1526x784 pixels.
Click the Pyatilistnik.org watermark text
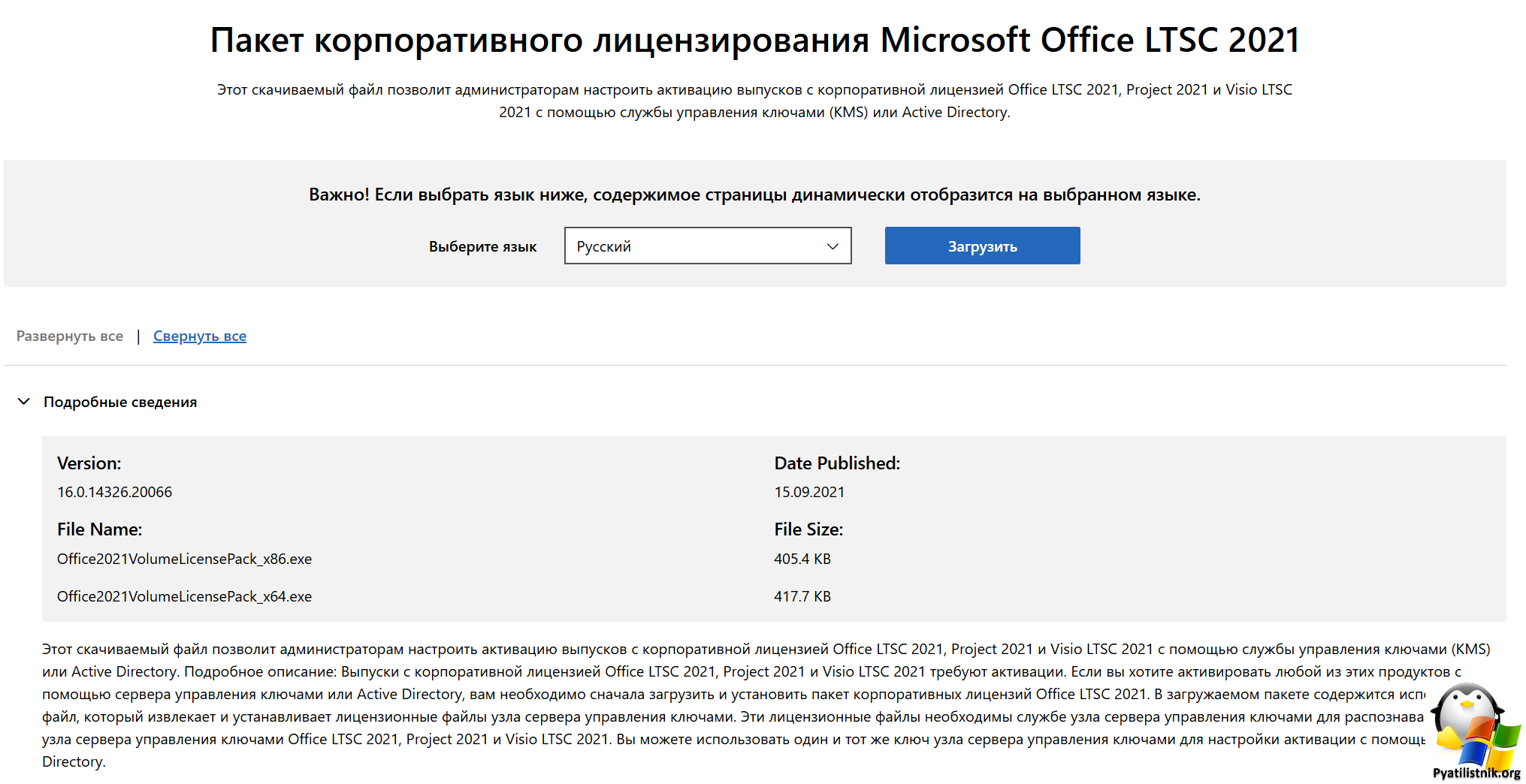(1476, 773)
